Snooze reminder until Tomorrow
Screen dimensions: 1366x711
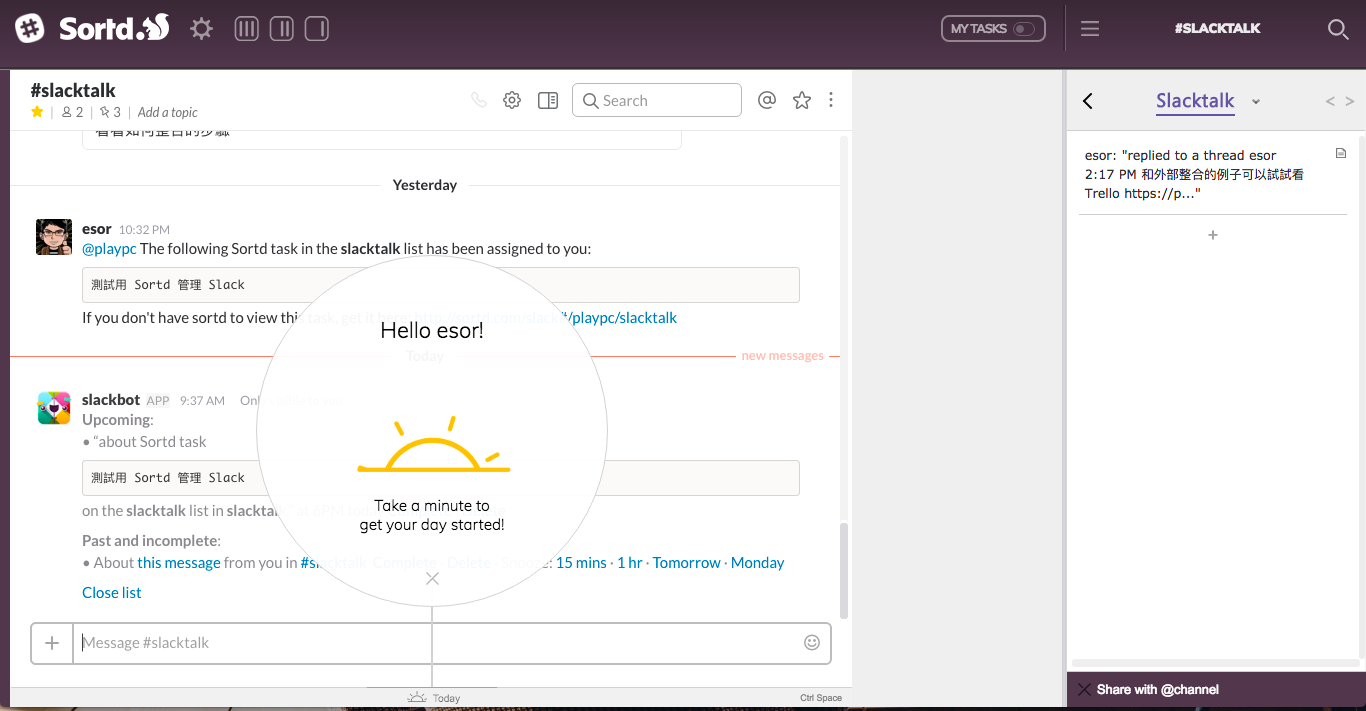687,562
